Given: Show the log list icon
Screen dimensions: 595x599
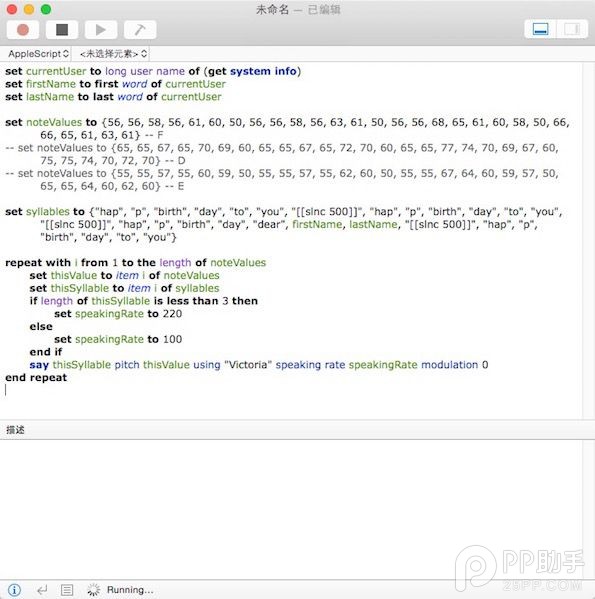Looking at the screenshot, I should point(67,590).
